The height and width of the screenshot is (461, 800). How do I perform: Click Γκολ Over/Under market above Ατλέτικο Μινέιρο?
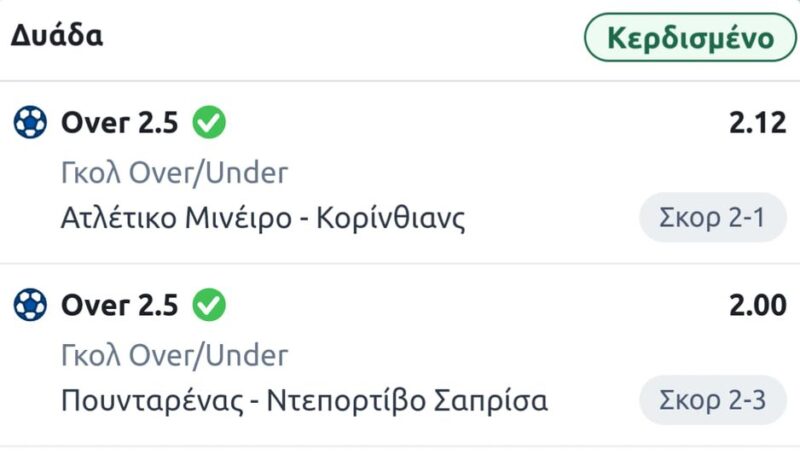(175, 172)
